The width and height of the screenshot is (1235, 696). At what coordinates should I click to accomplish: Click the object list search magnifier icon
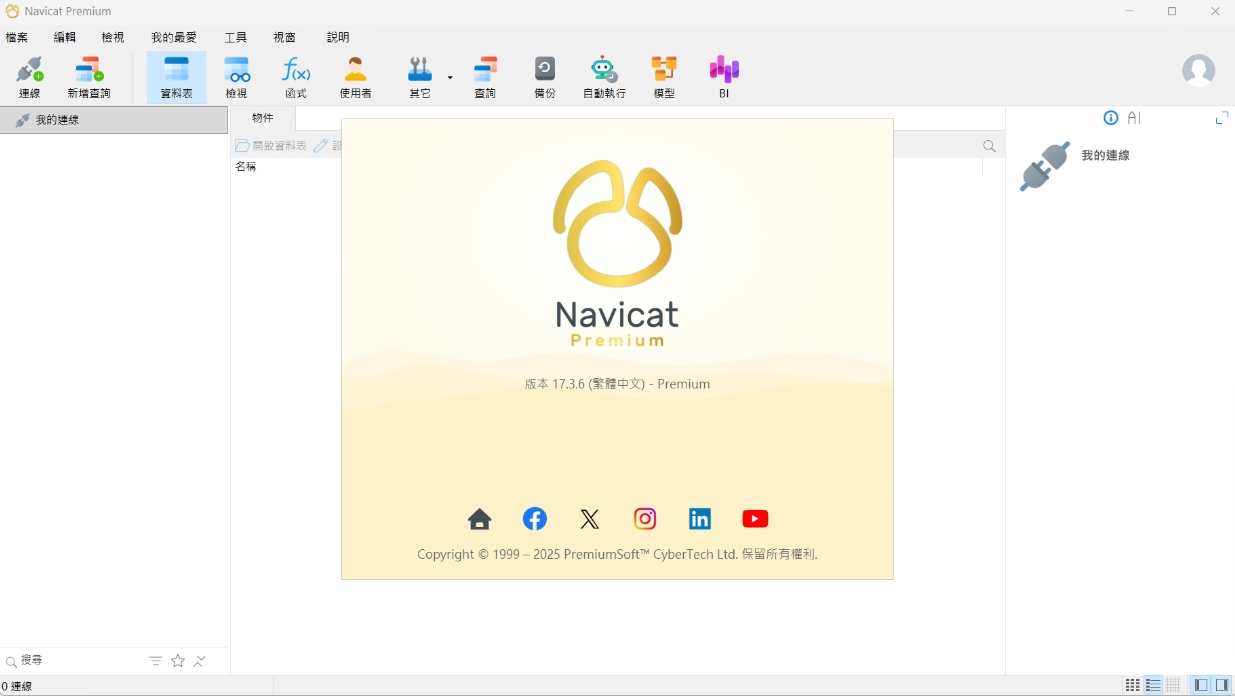(x=989, y=146)
